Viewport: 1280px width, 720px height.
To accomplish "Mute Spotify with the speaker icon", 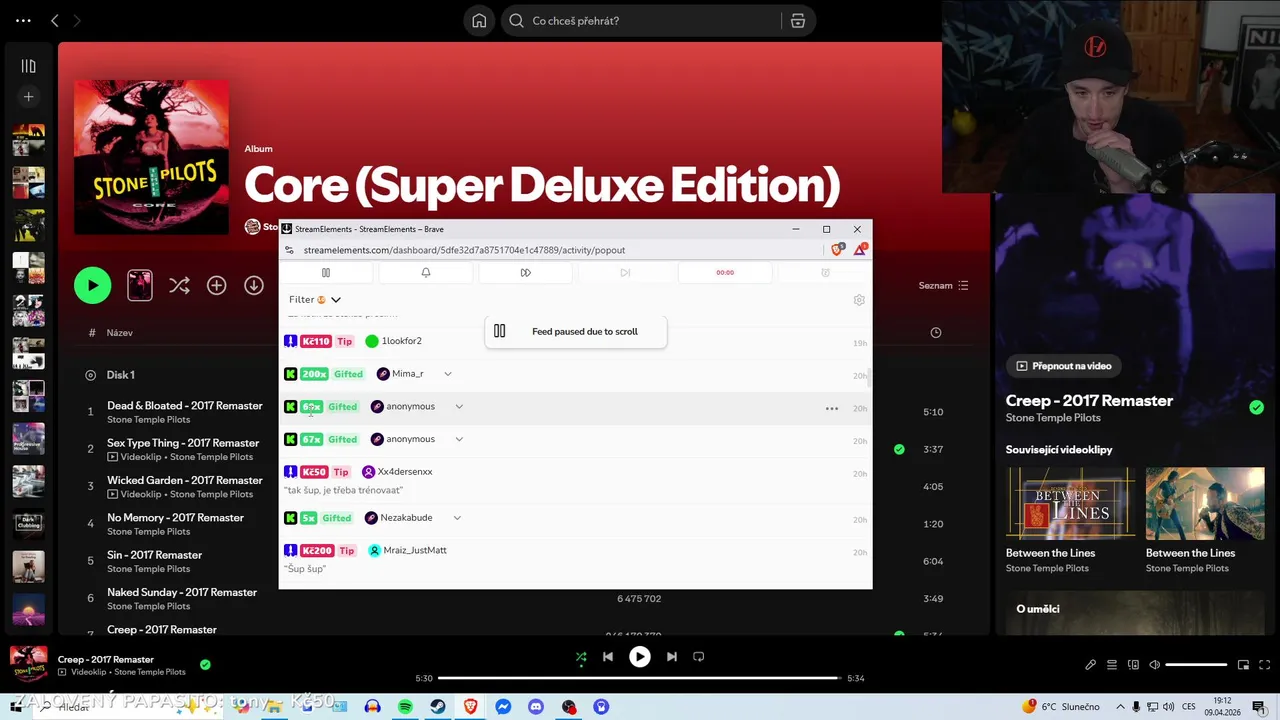I will pyautogui.click(x=1154, y=665).
